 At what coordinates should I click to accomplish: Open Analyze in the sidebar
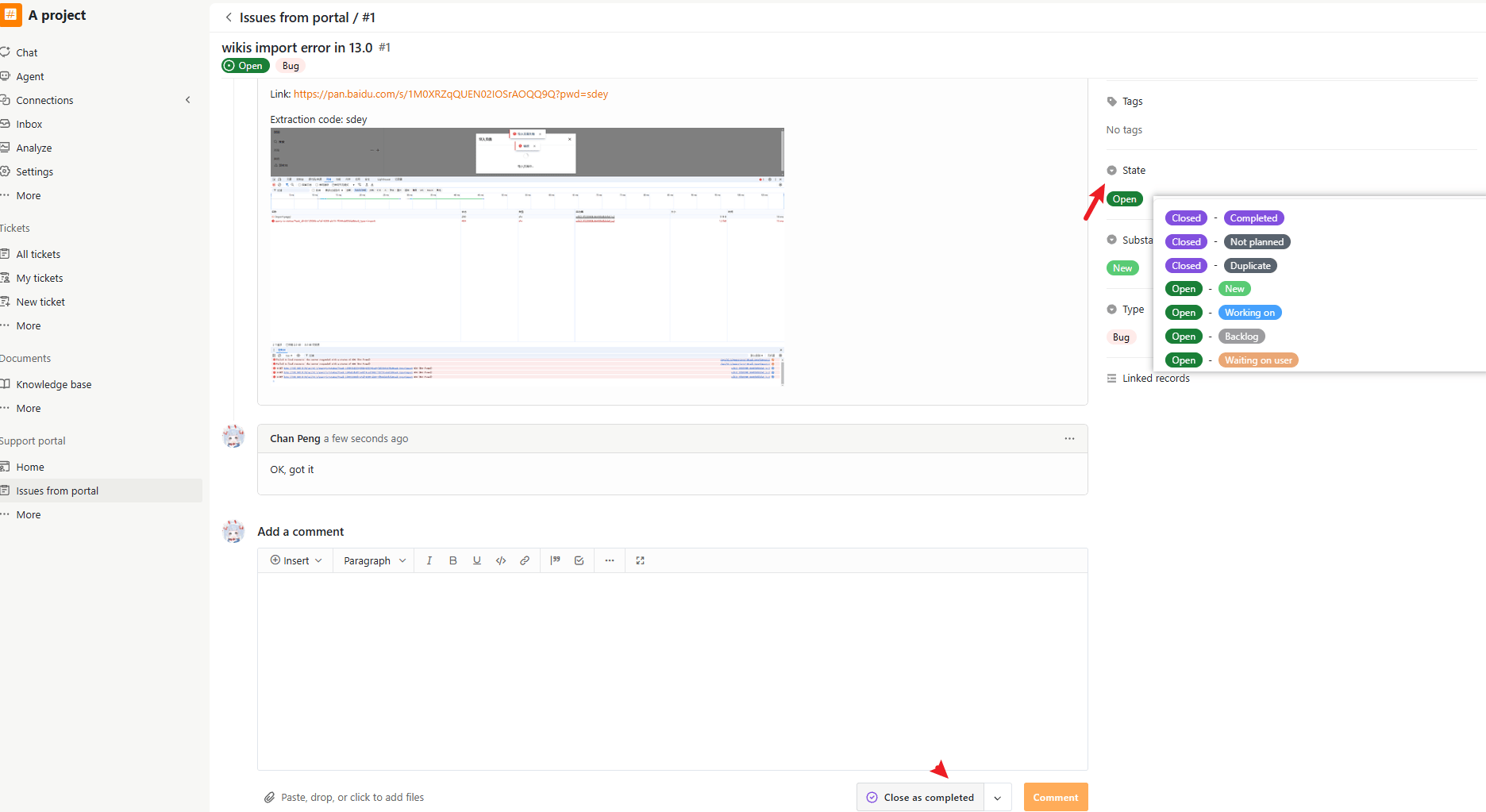pos(34,148)
